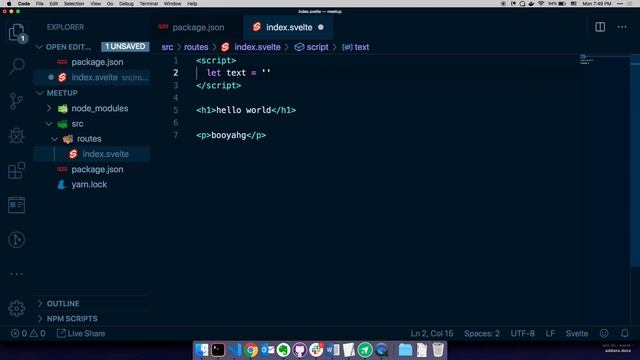Open the File menu

click(x=40, y=4)
